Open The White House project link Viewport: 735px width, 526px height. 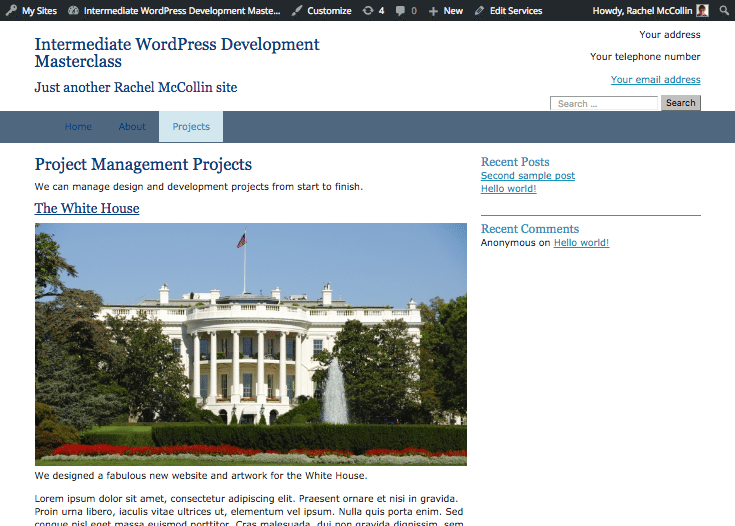[x=87, y=208]
